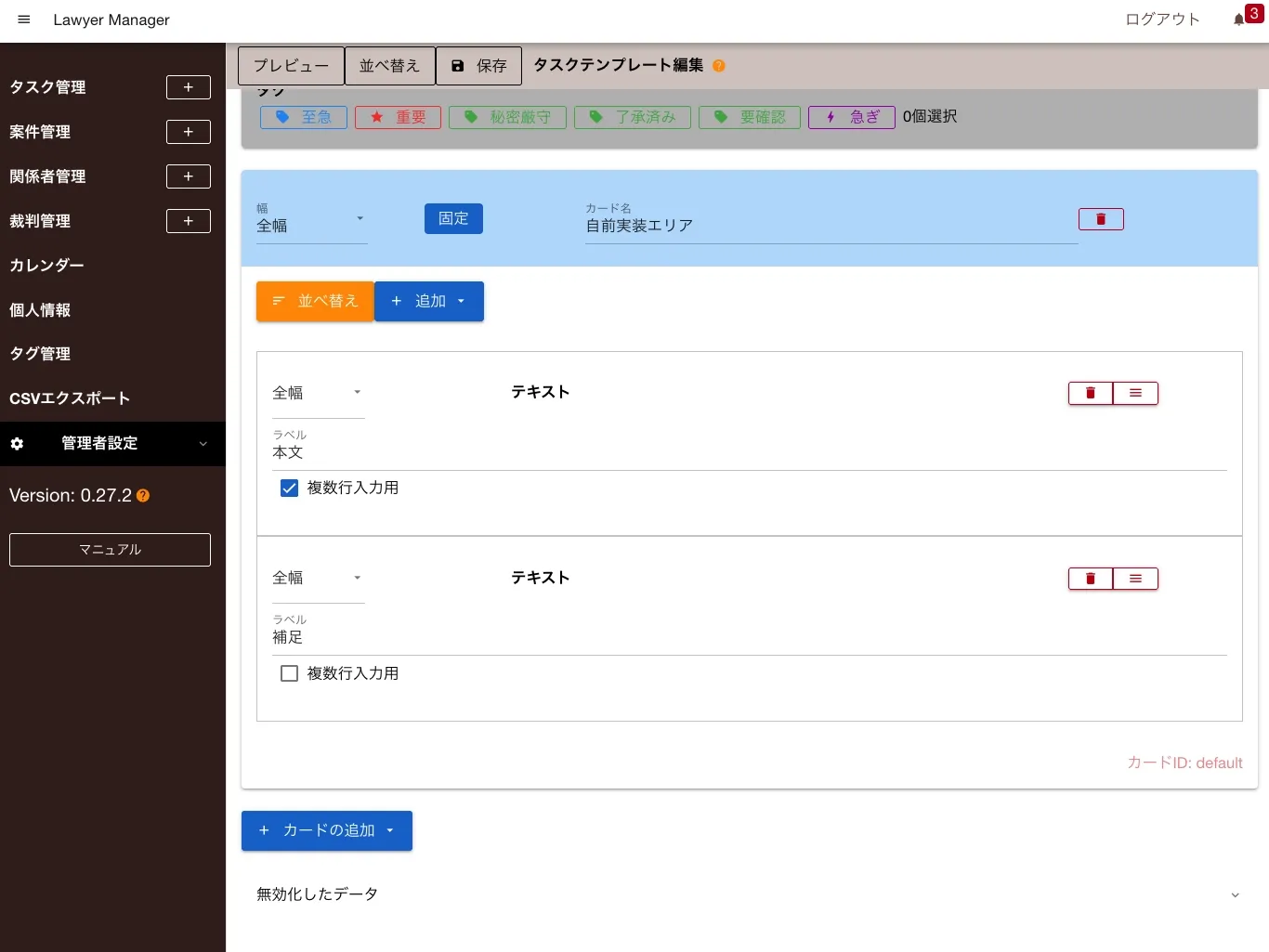Expand the 無効化したデータ section
Viewport: 1269px width, 952px height.
749,894
